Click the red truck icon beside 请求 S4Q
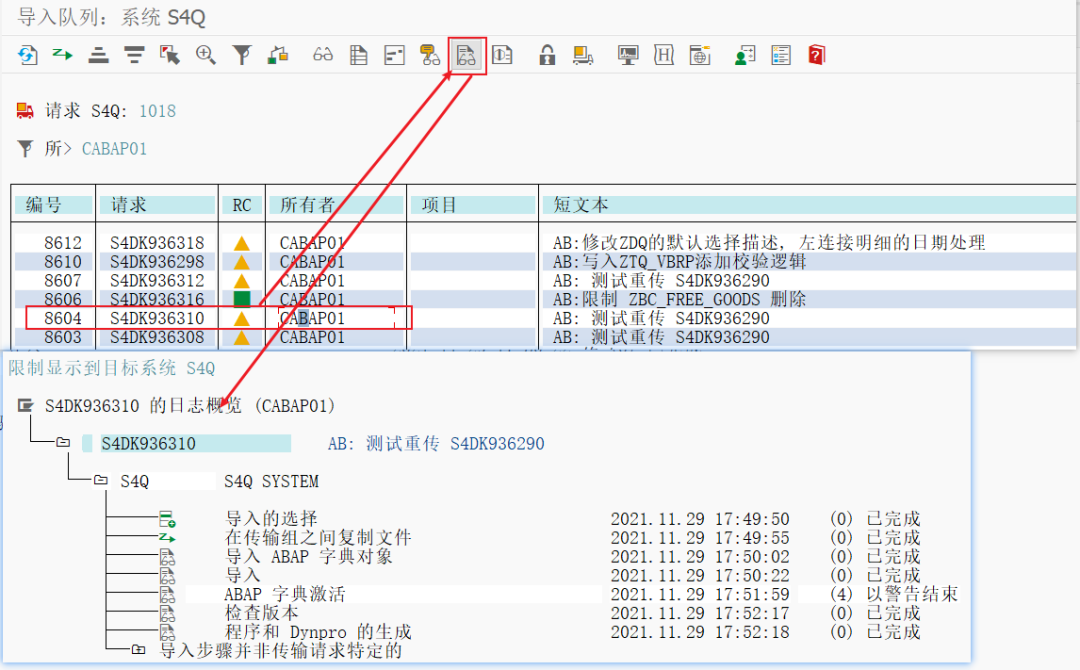This screenshot has height=670, width=1080. [x=25, y=111]
